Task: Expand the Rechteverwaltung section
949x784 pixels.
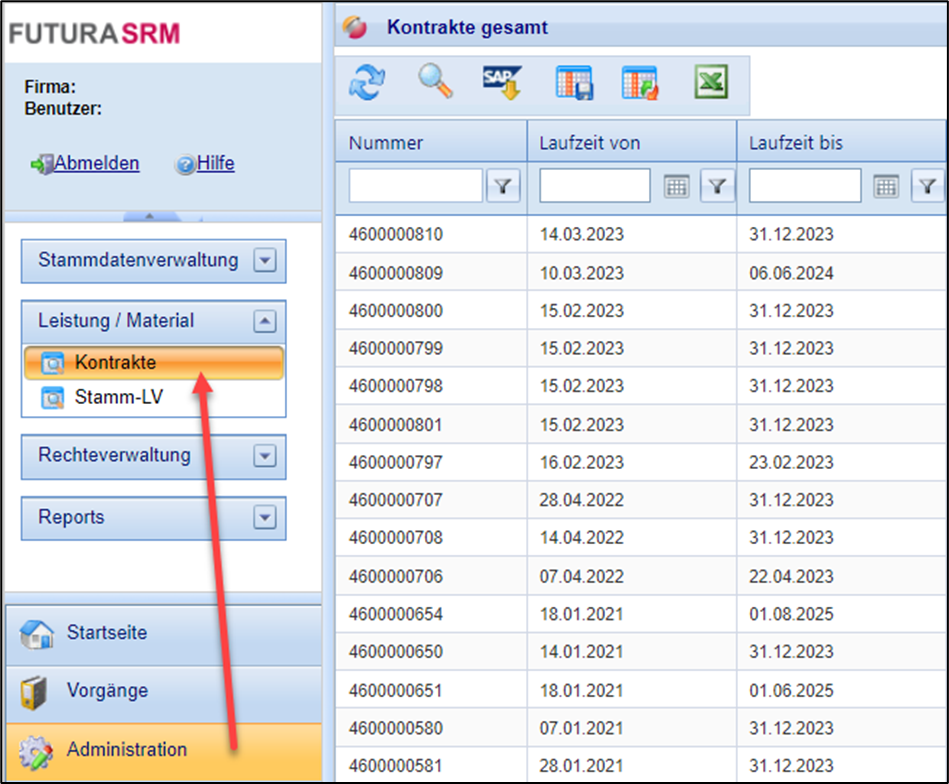Action: 264,456
